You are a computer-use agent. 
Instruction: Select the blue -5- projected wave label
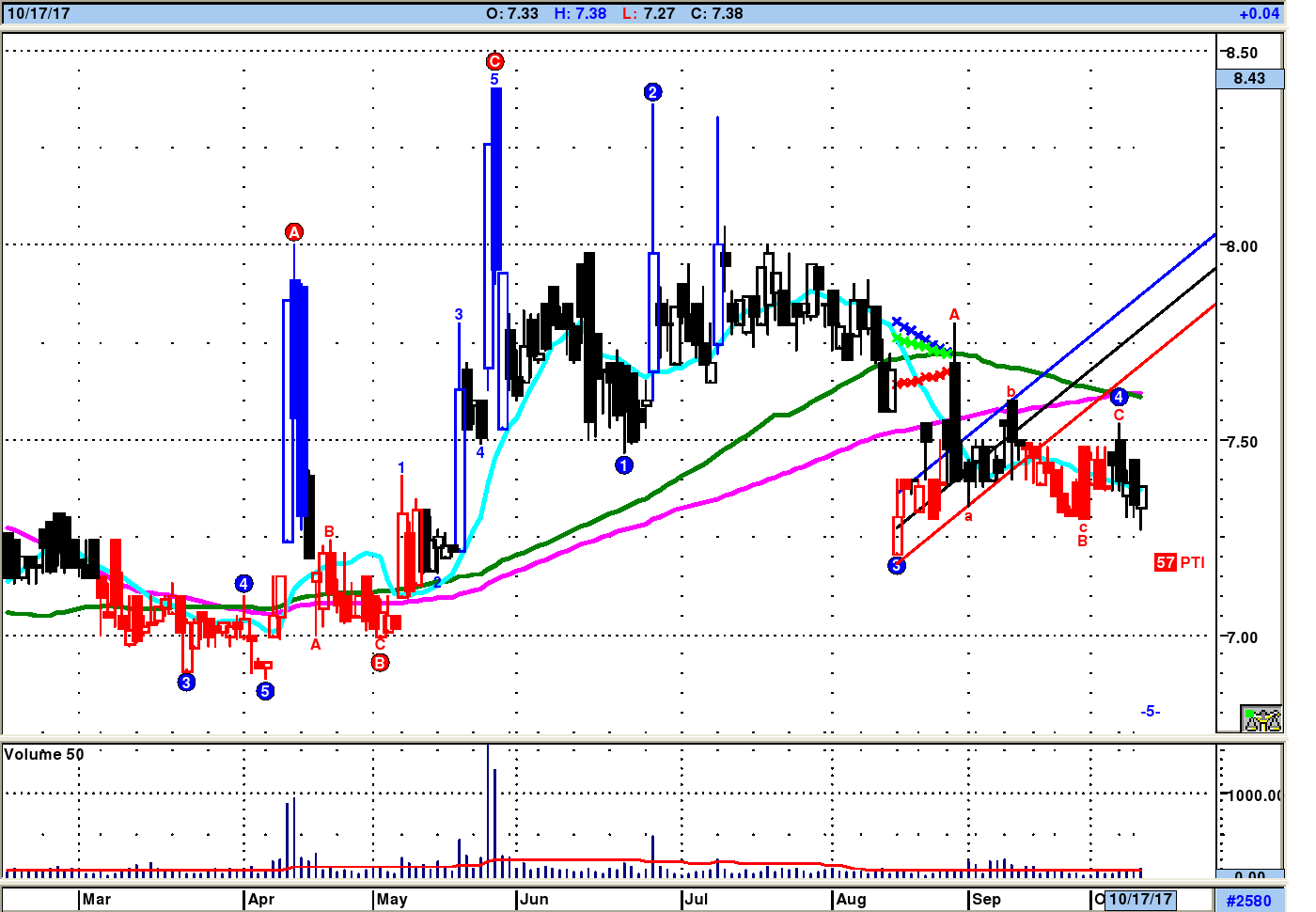pos(1151,711)
